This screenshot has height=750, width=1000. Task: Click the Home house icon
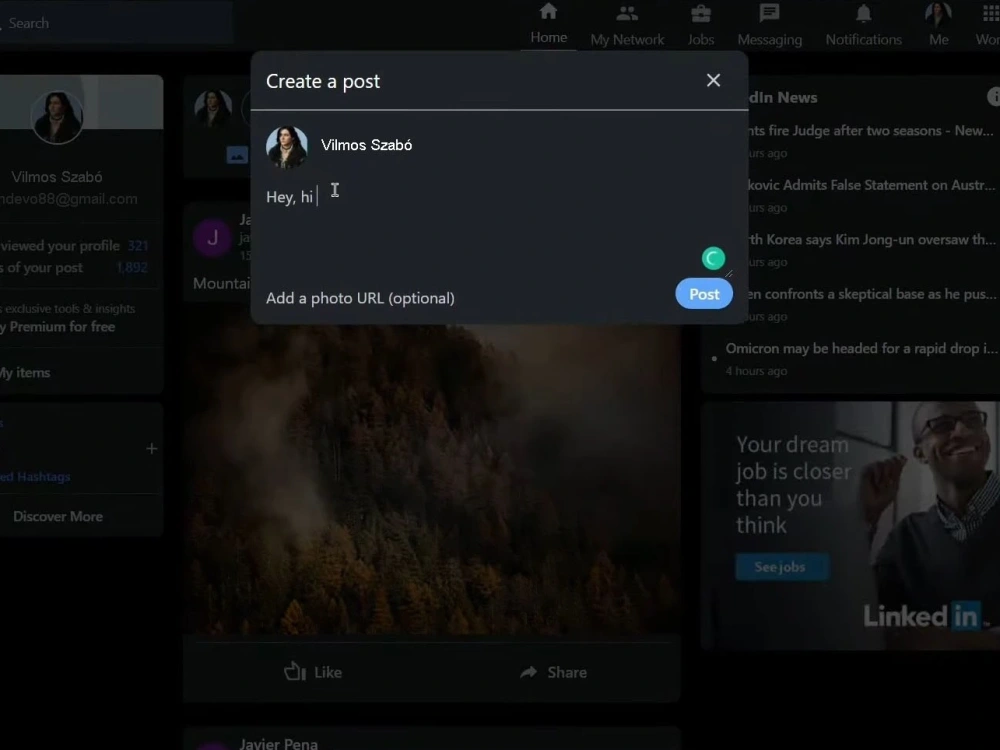pos(548,11)
